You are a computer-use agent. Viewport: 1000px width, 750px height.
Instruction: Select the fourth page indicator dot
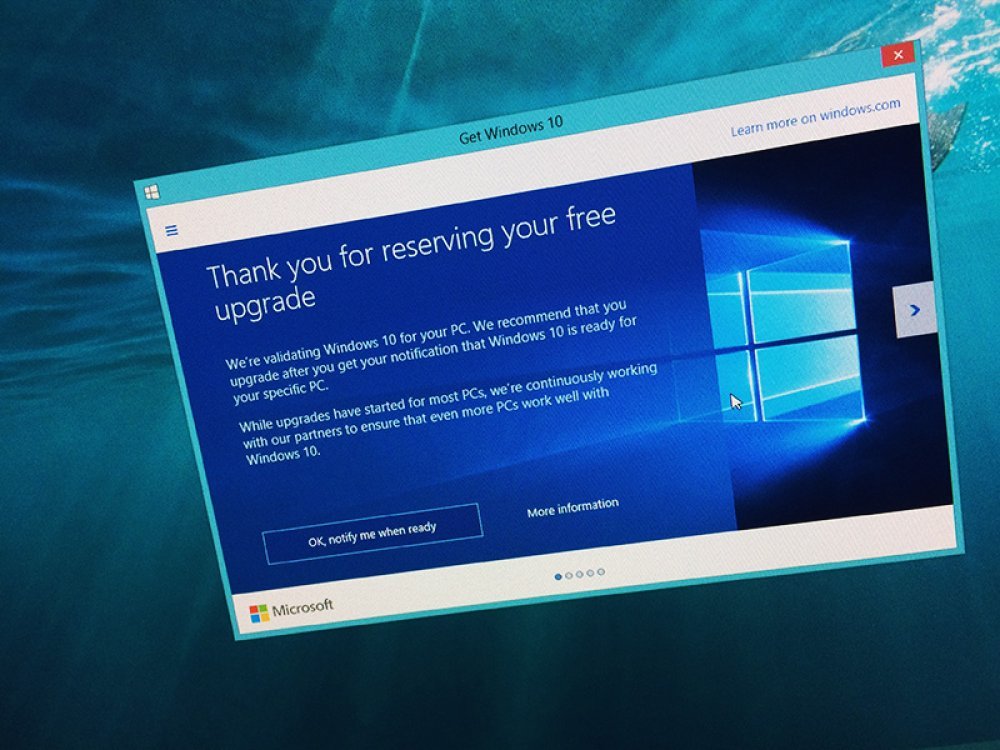(591, 573)
